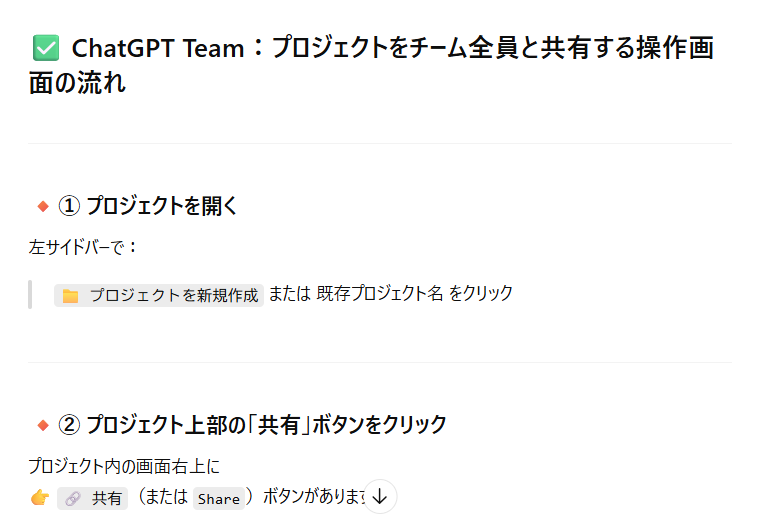
Task: Click the gray blockquote bar left of folder
Action: click(x=30, y=295)
